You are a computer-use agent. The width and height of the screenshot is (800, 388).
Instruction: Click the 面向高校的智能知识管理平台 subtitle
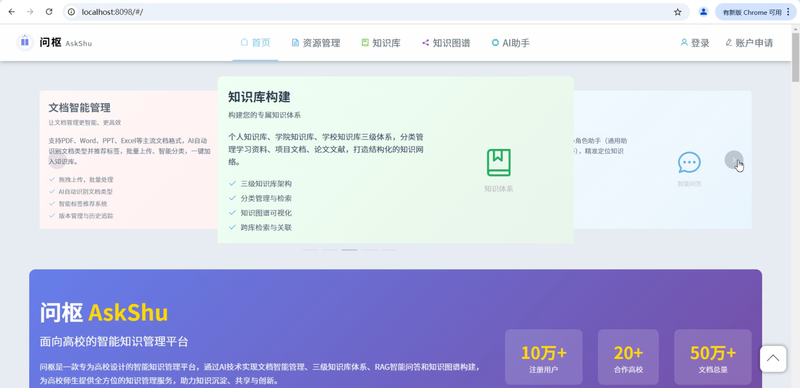(x=114, y=342)
